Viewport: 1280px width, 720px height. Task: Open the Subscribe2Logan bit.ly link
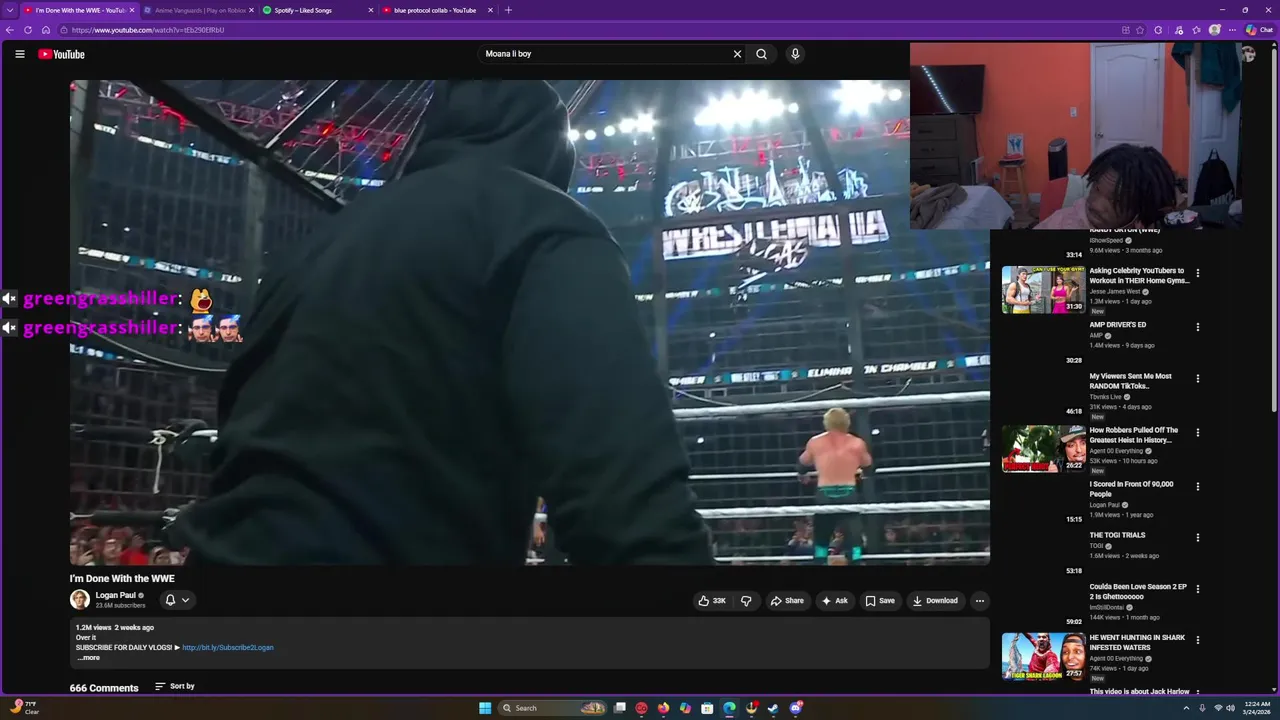click(x=228, y=648)
